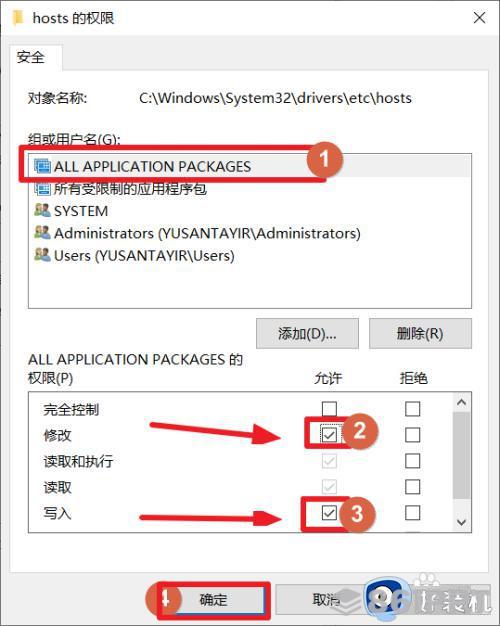Click the 删除(R) button

click(420, 333)
